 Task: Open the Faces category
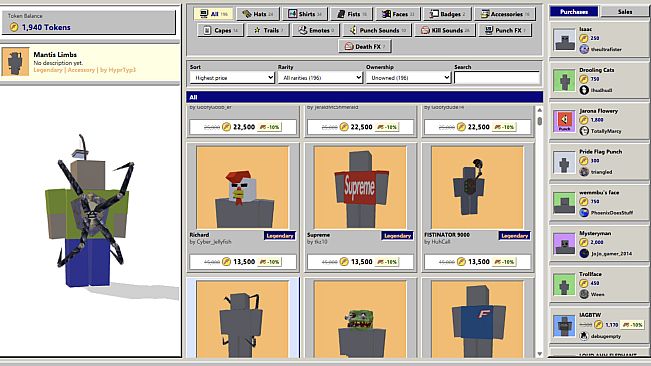398,14
